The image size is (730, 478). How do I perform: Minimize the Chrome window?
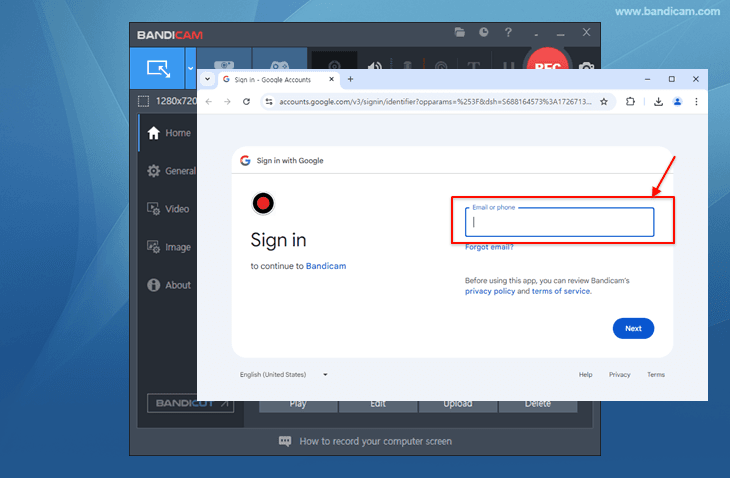[647, 79]
